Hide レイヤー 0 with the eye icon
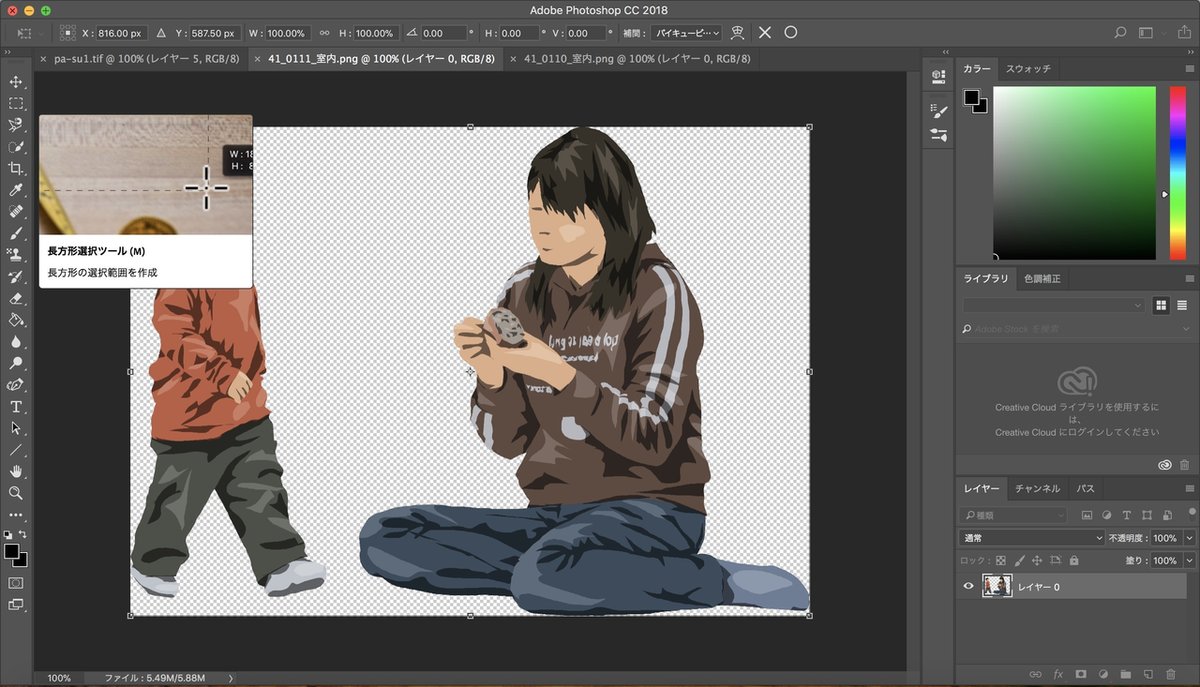The height and width of the screenshot is (687, 1200). [x=968, y=587]
